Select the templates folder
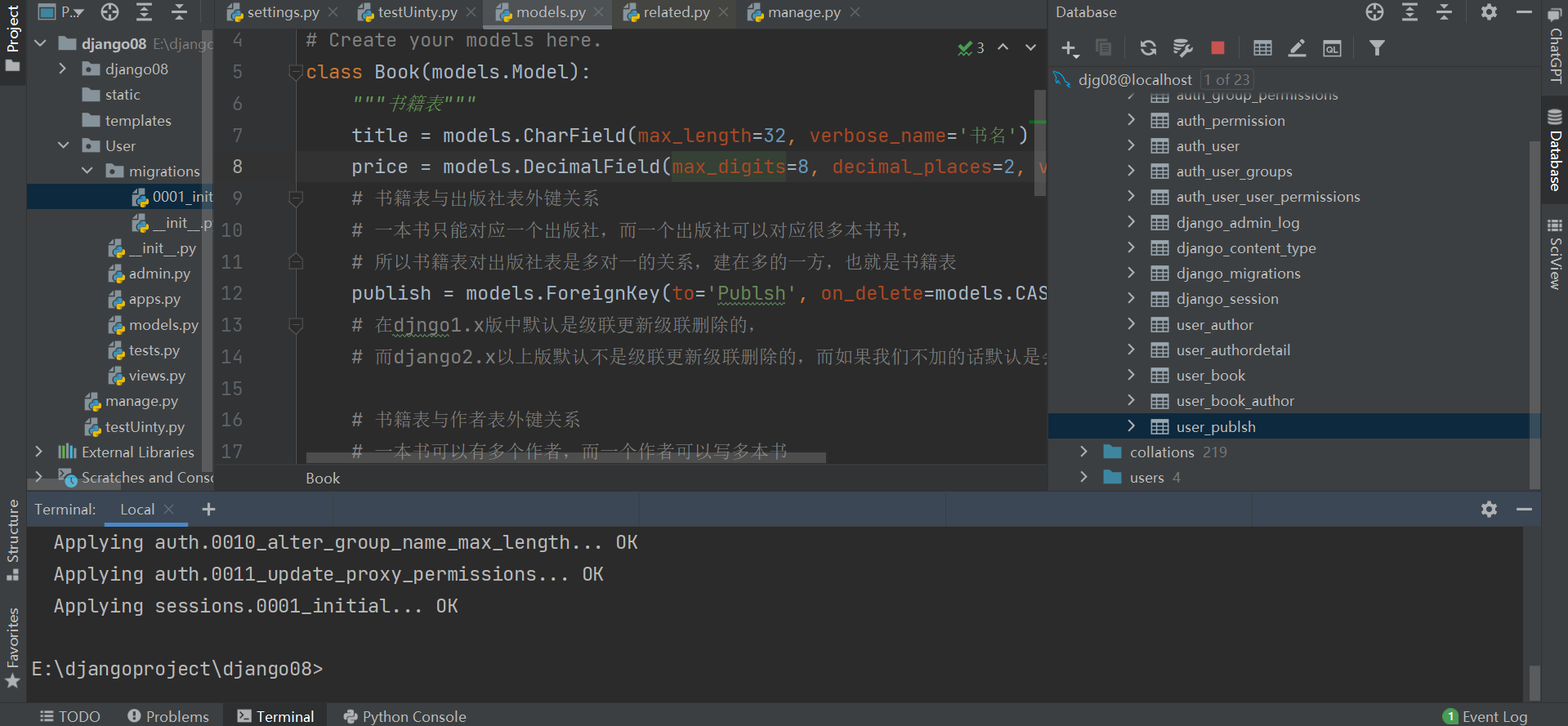 127,120
